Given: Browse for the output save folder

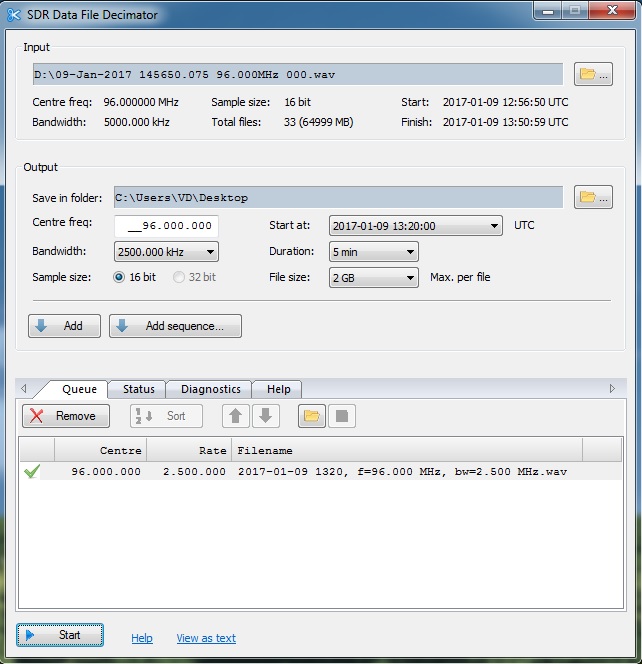Looking at the screenshot, I should pyautogui.click(x=593, y=198).
